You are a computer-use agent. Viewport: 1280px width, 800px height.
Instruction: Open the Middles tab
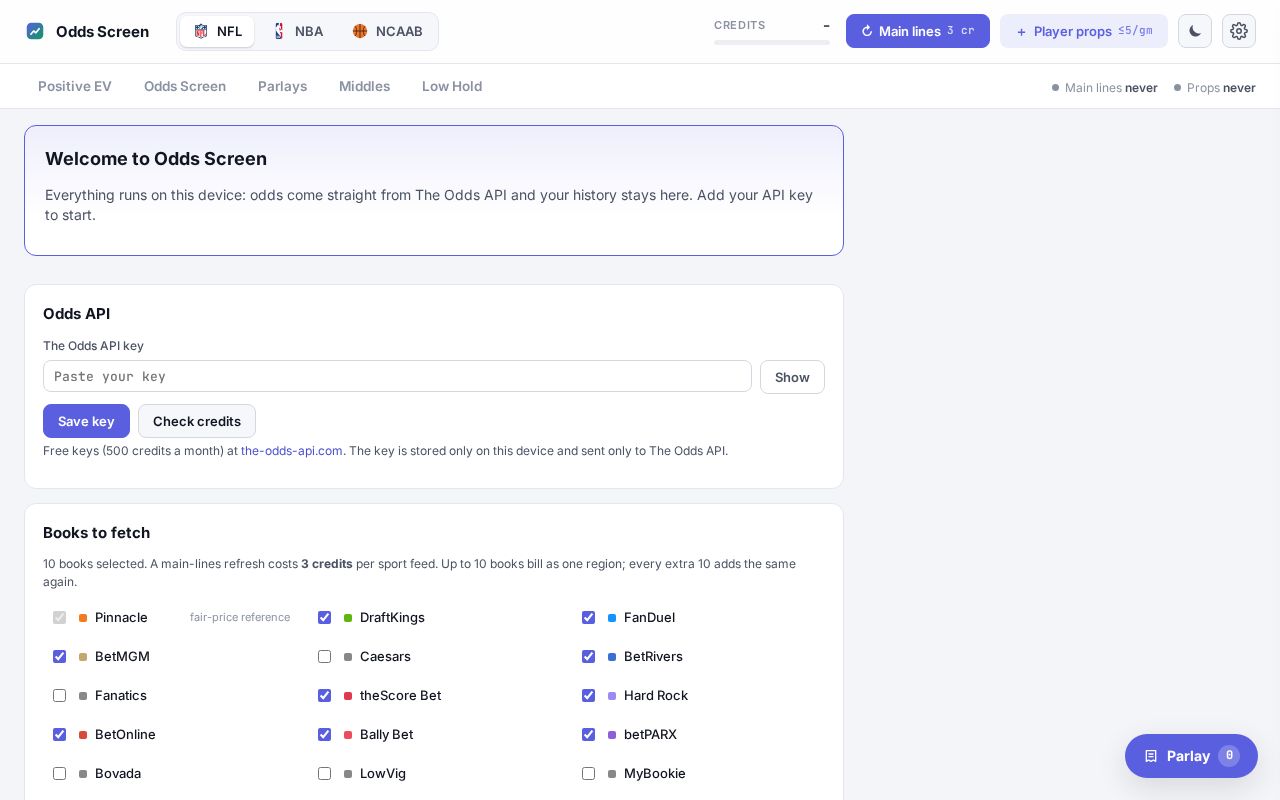point(364,86)
